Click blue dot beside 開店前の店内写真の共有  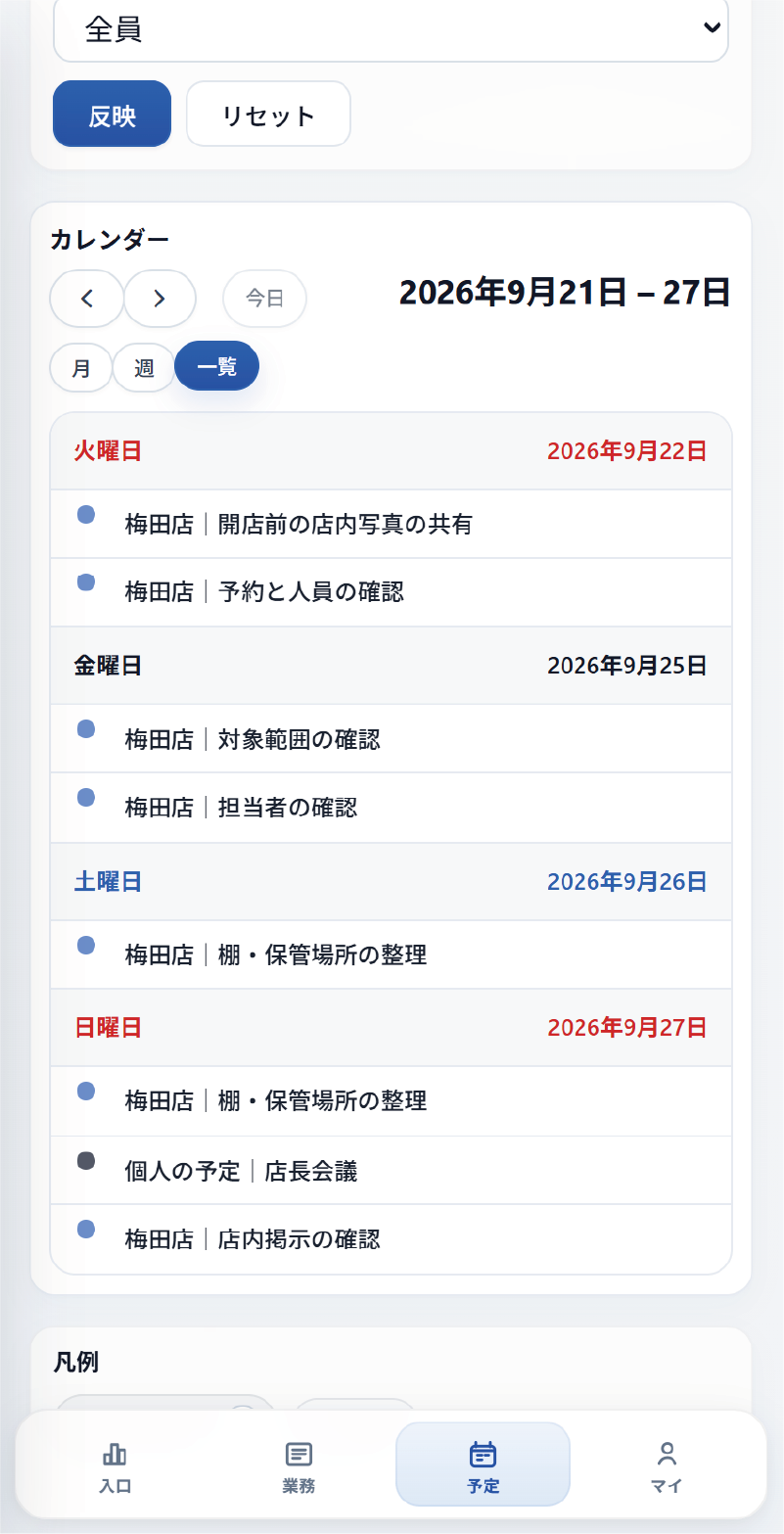click(x=86, y=514)
